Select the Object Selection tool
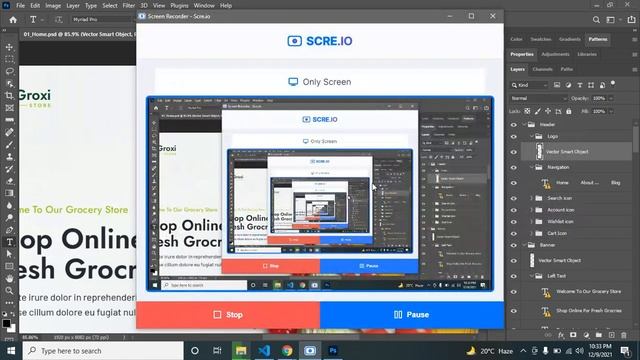640x360 pixels. [x=9, y=84]
